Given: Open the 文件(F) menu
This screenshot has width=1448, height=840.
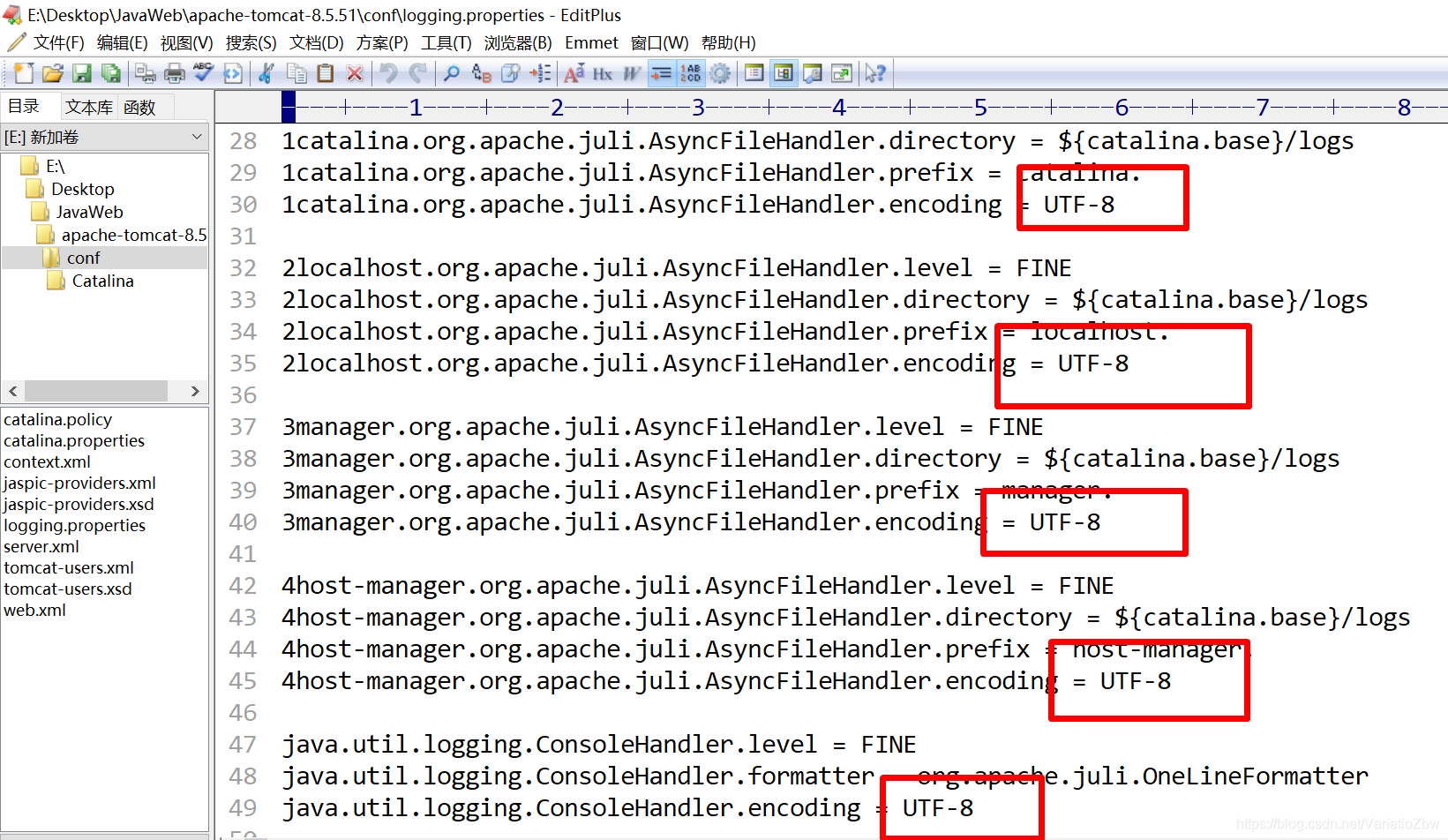Looking at the screenshot, I should [x=58, y=42].
